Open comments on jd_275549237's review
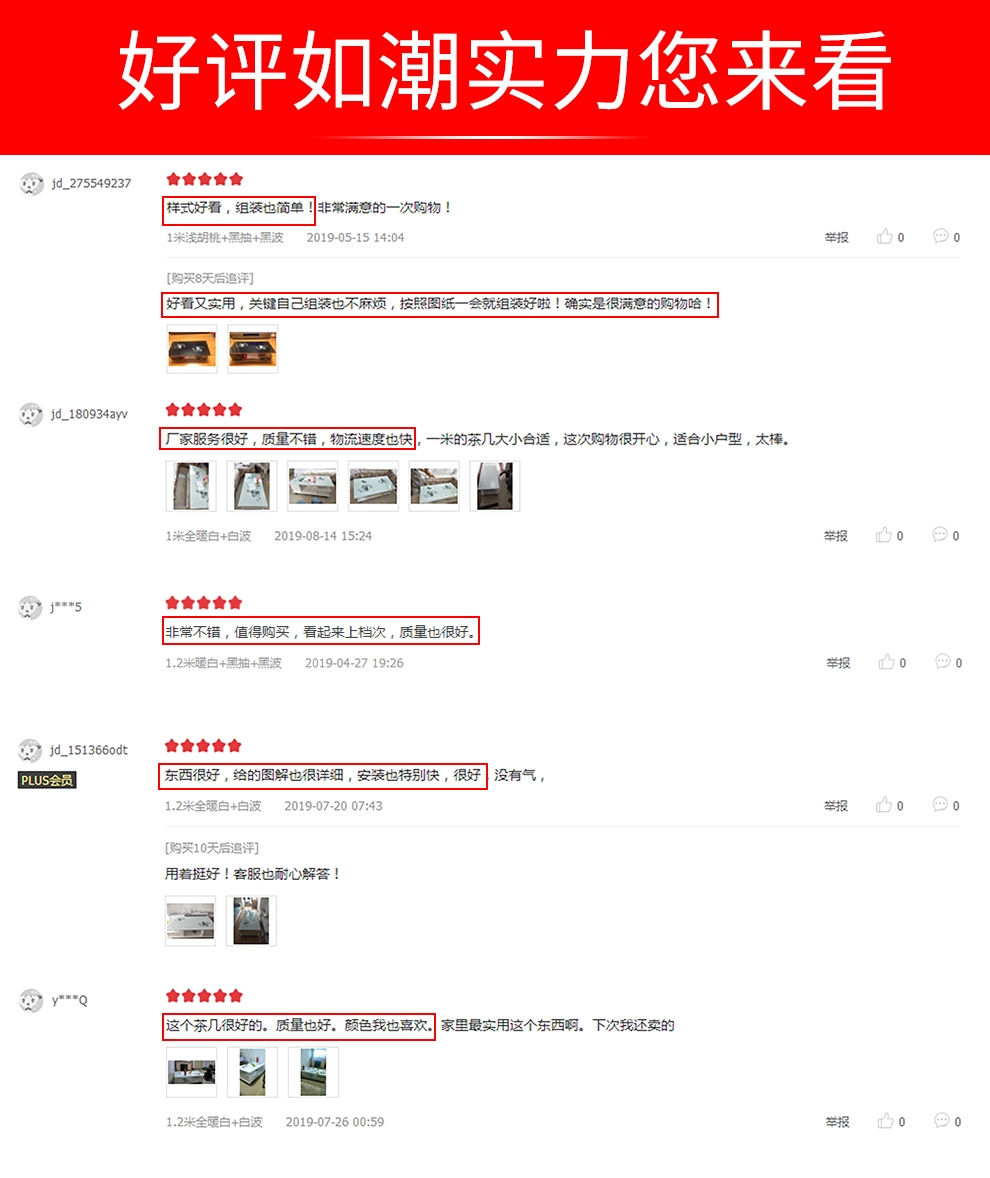 [946, 237]
